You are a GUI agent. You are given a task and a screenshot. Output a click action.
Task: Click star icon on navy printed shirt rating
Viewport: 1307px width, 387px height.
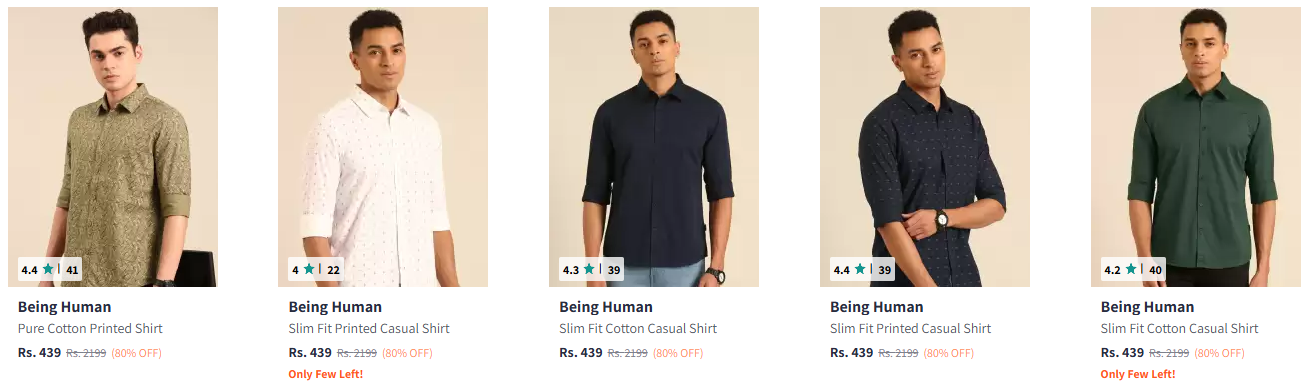pyautogui.click(x=860, y=269)
